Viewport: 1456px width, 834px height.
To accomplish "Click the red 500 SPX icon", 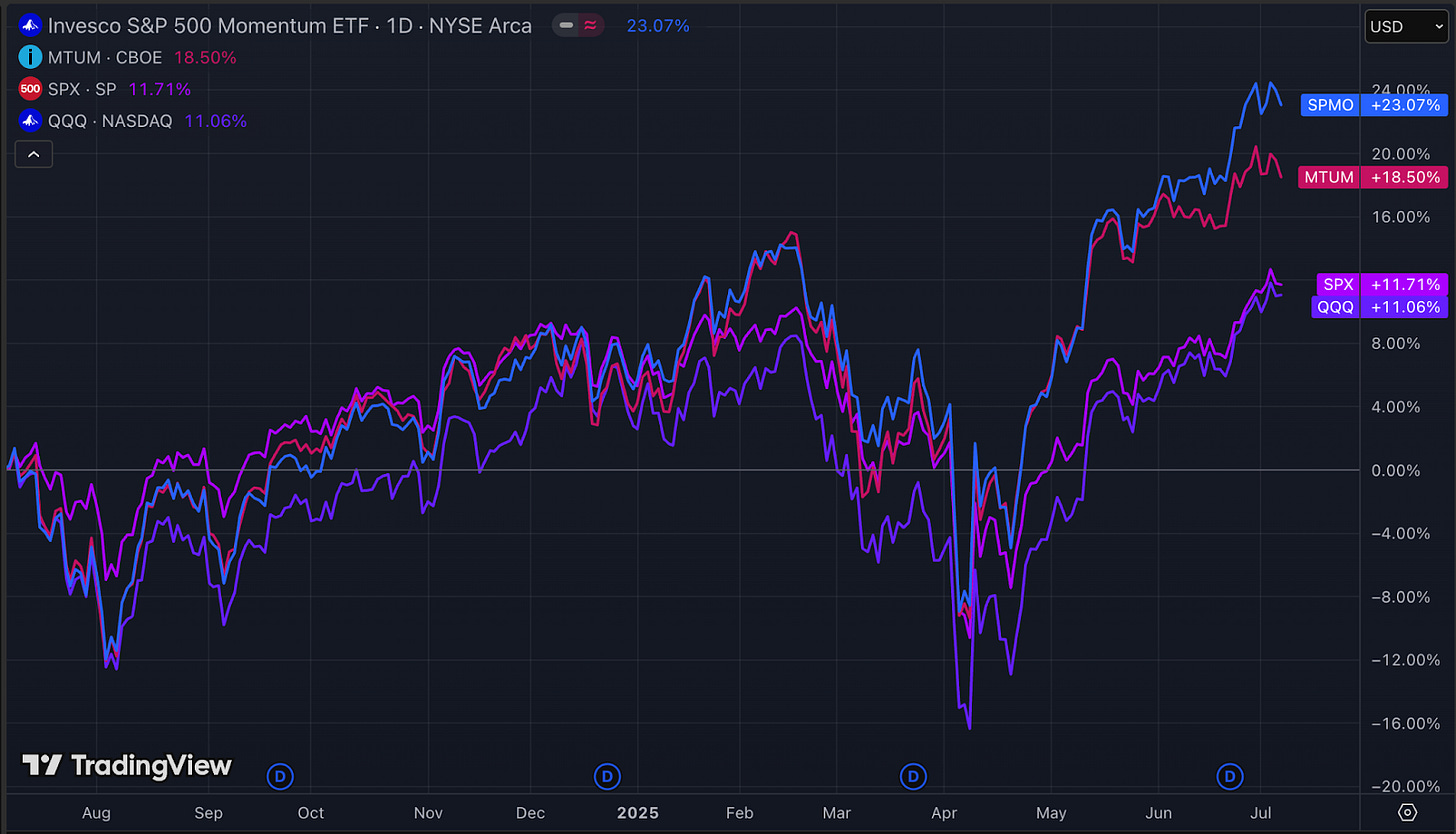I will [31, 89].
